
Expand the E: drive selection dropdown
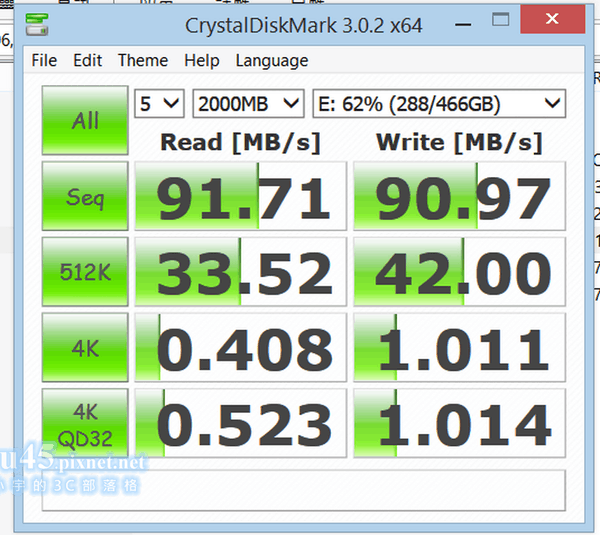[x=439, y=104]
